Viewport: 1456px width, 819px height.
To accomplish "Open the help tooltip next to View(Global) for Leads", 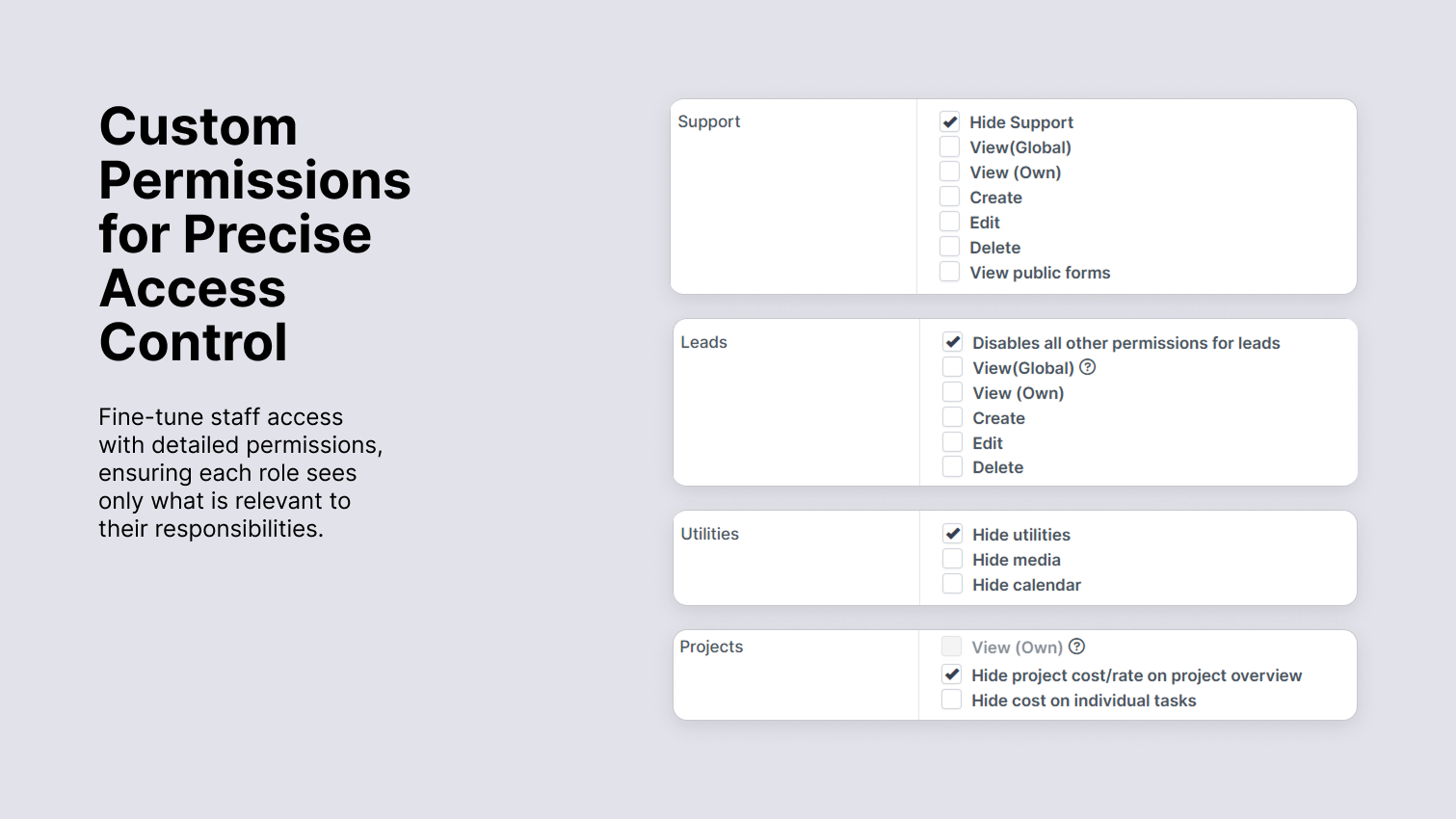I will pos(1087,366).
